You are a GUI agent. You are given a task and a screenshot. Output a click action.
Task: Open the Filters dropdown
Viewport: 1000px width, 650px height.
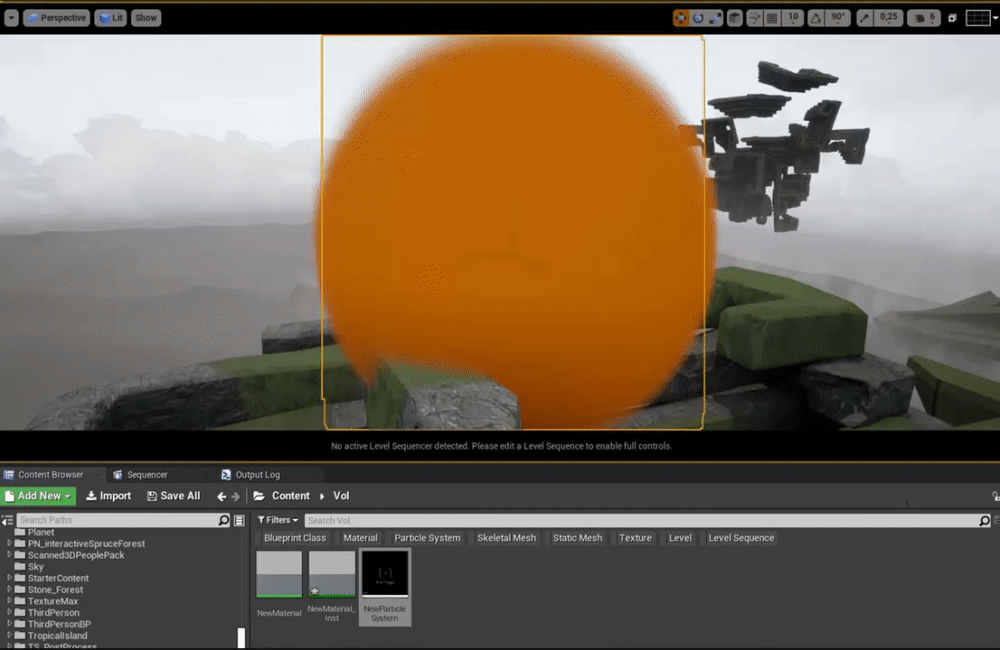click(277, 520)
